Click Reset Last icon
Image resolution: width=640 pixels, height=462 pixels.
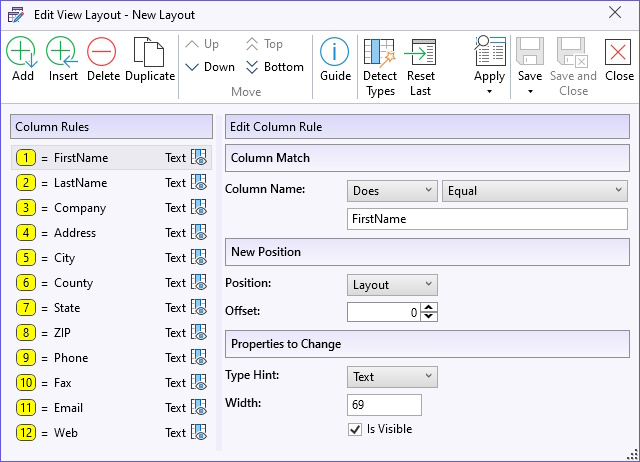tap(420, 52)
